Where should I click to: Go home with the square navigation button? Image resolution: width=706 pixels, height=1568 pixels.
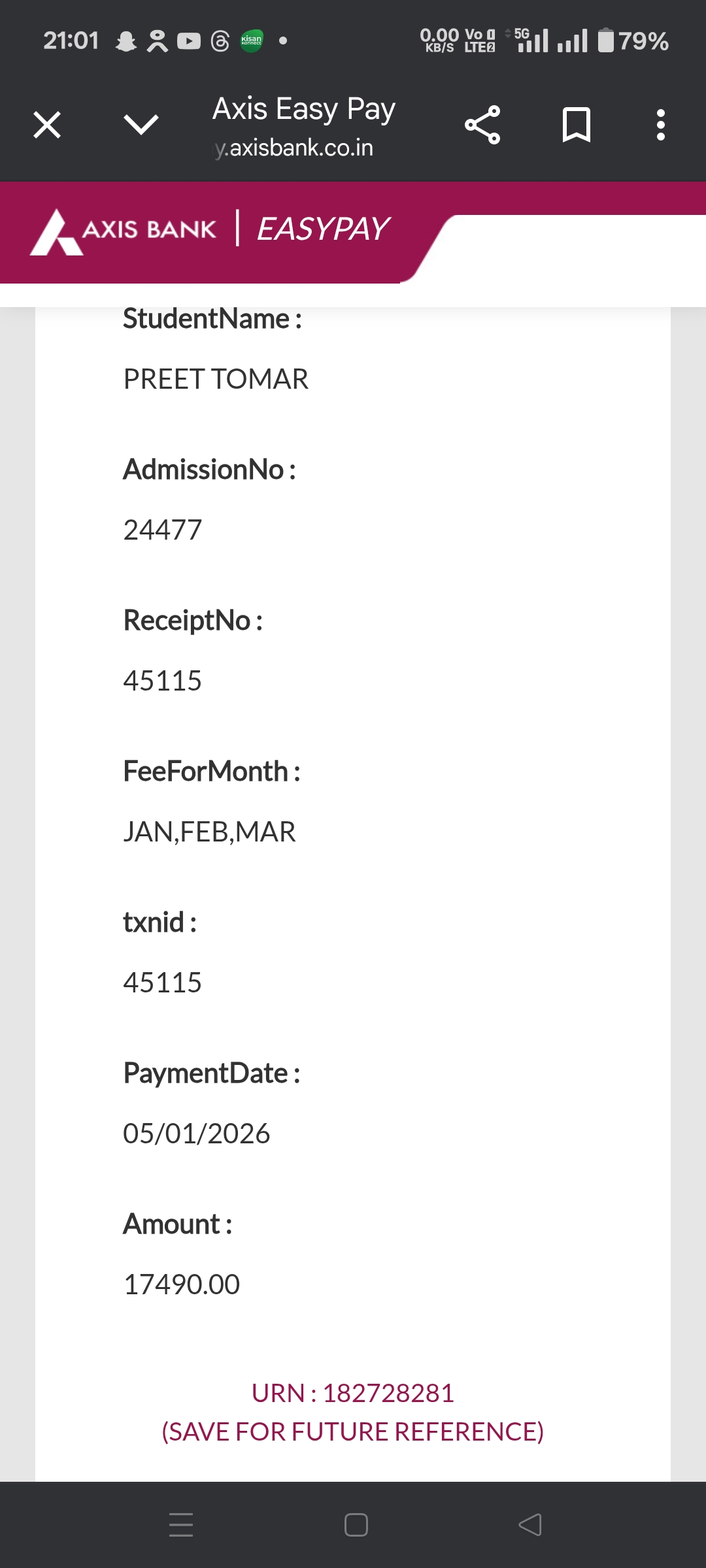pyautogui.click(x=356, y=1524)
